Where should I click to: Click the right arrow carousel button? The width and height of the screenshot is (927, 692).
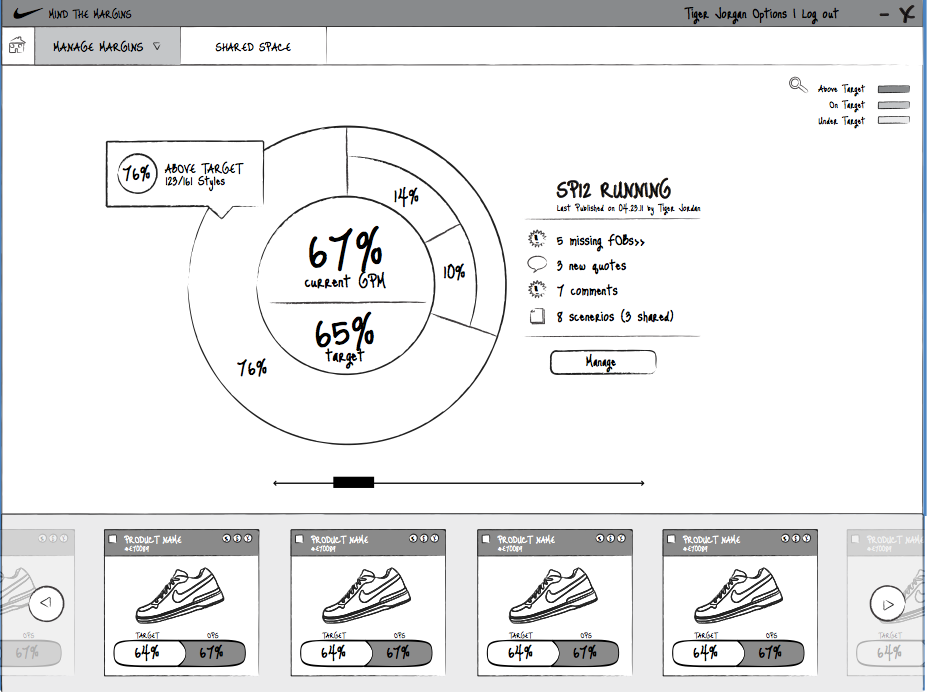click(887, 603)
